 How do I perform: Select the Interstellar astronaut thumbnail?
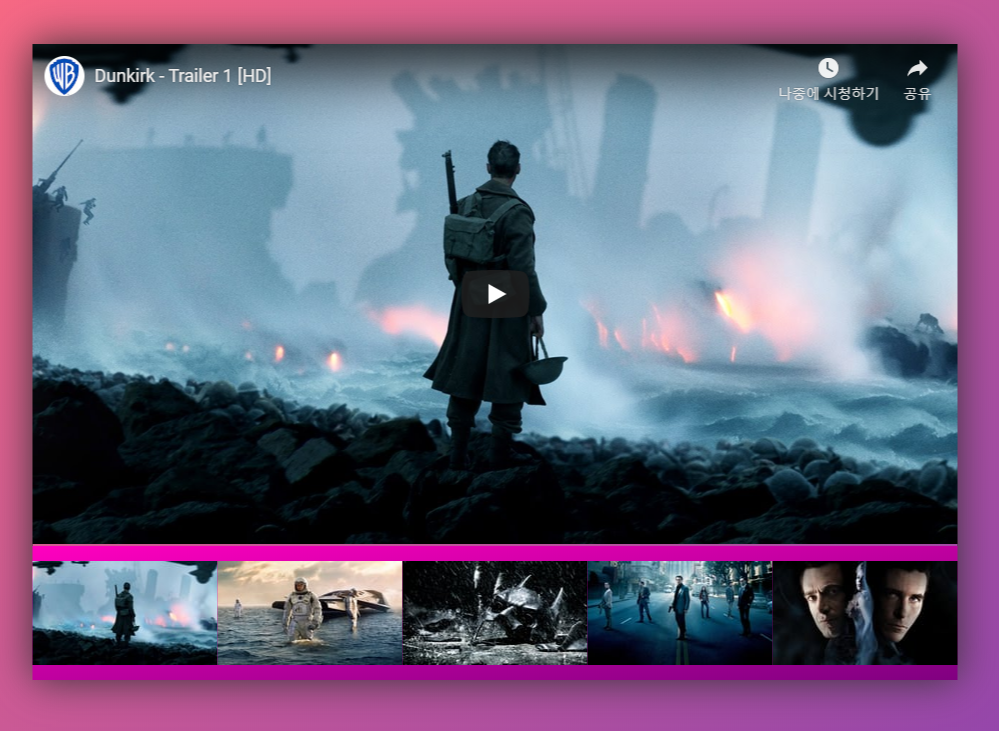(310, 613)
